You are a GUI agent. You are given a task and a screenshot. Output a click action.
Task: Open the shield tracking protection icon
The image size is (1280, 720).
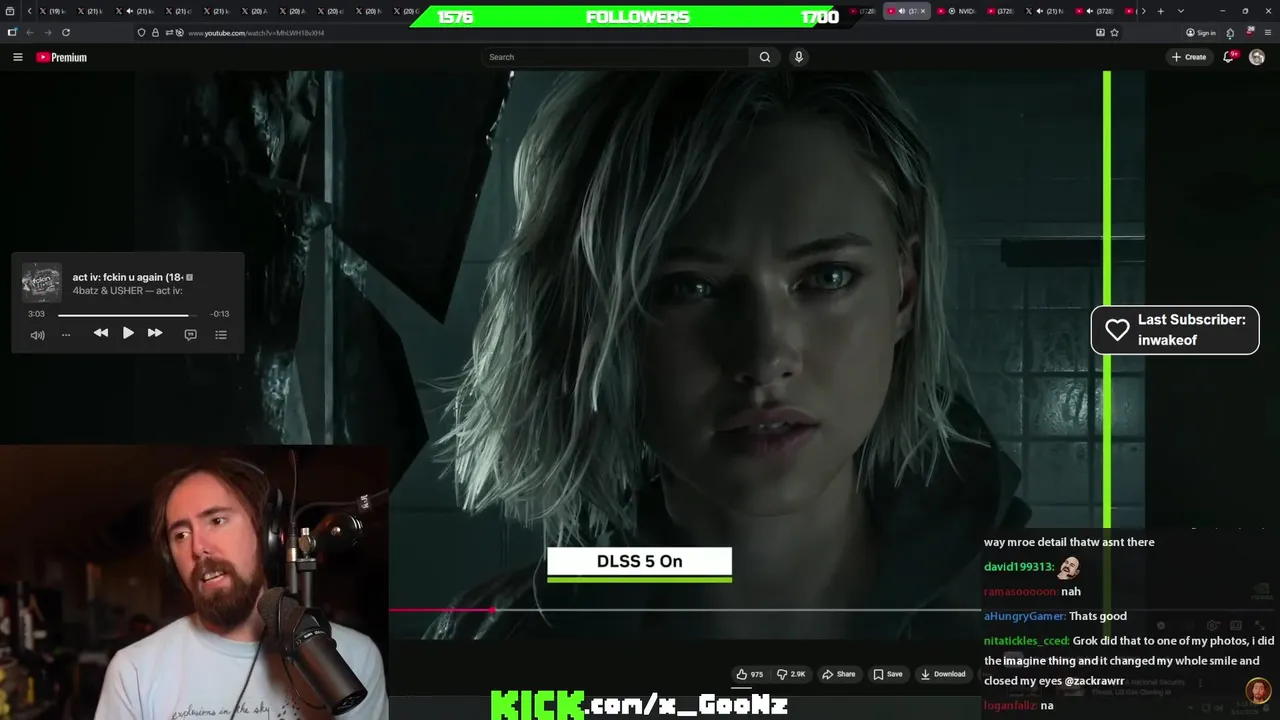point(141,32)
